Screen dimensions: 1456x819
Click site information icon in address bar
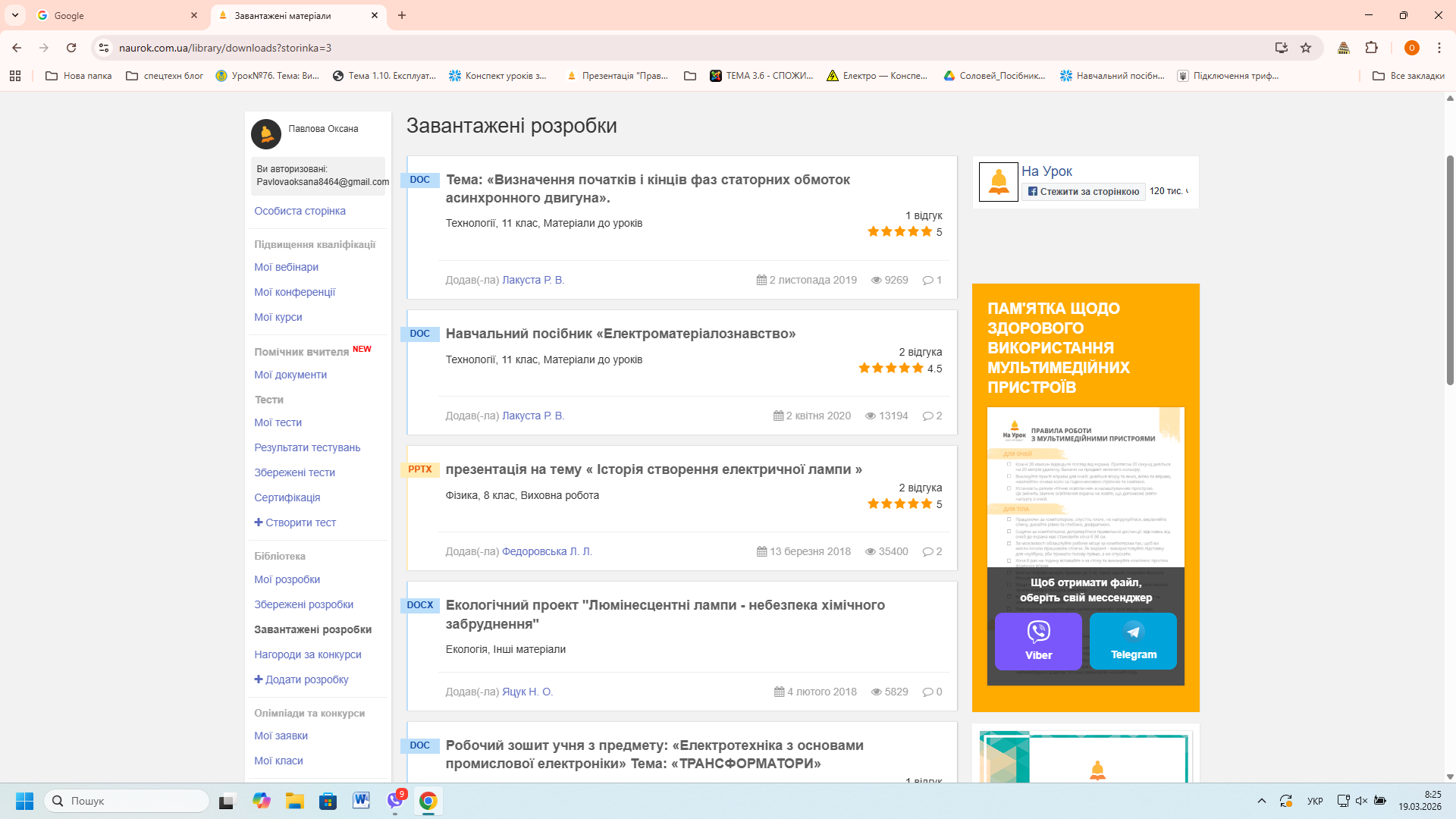[104, 48]
